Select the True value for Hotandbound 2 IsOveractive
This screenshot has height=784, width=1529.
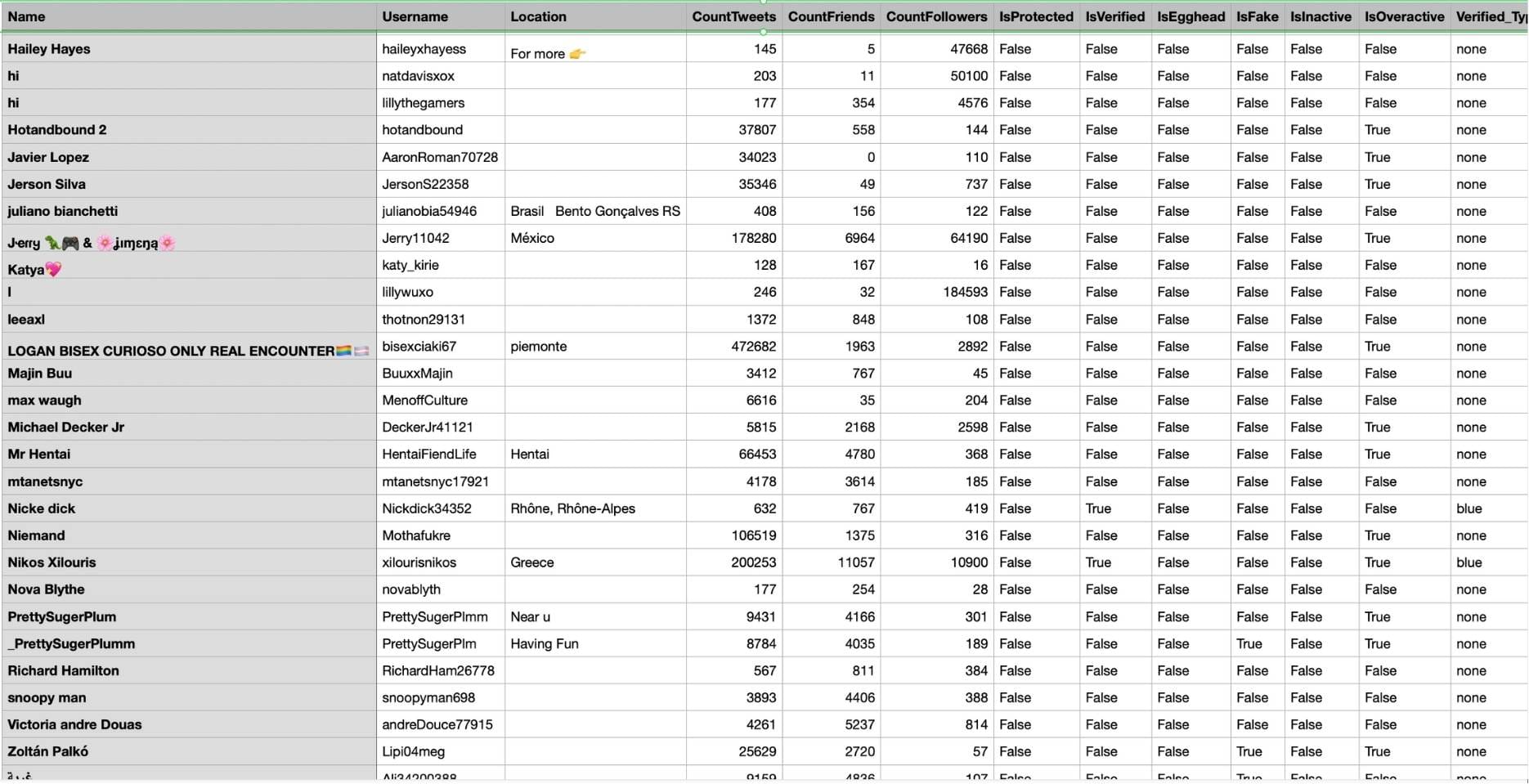[1378, 129]
